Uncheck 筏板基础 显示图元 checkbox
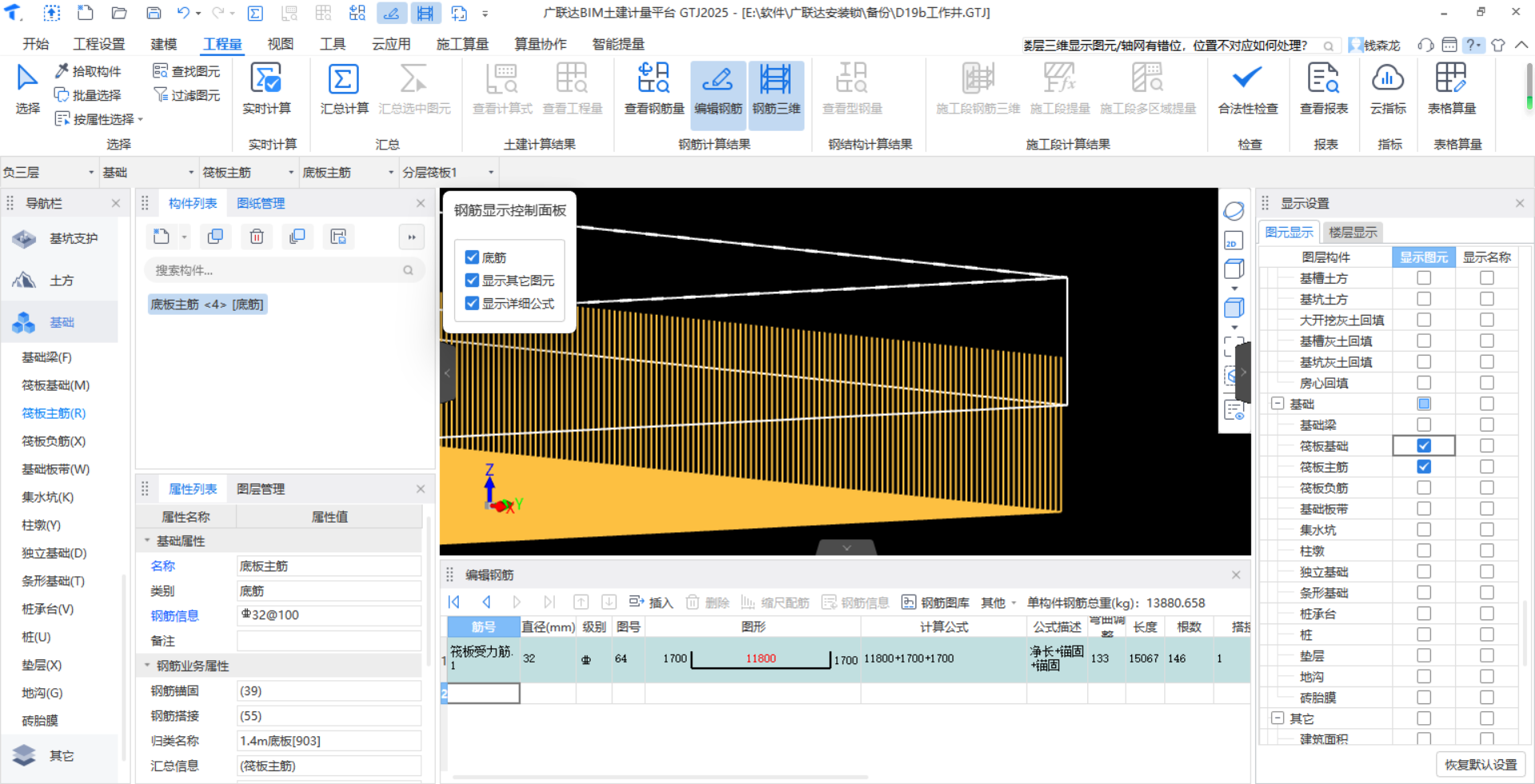1535x784 pixels. (x=1424, y=446)
